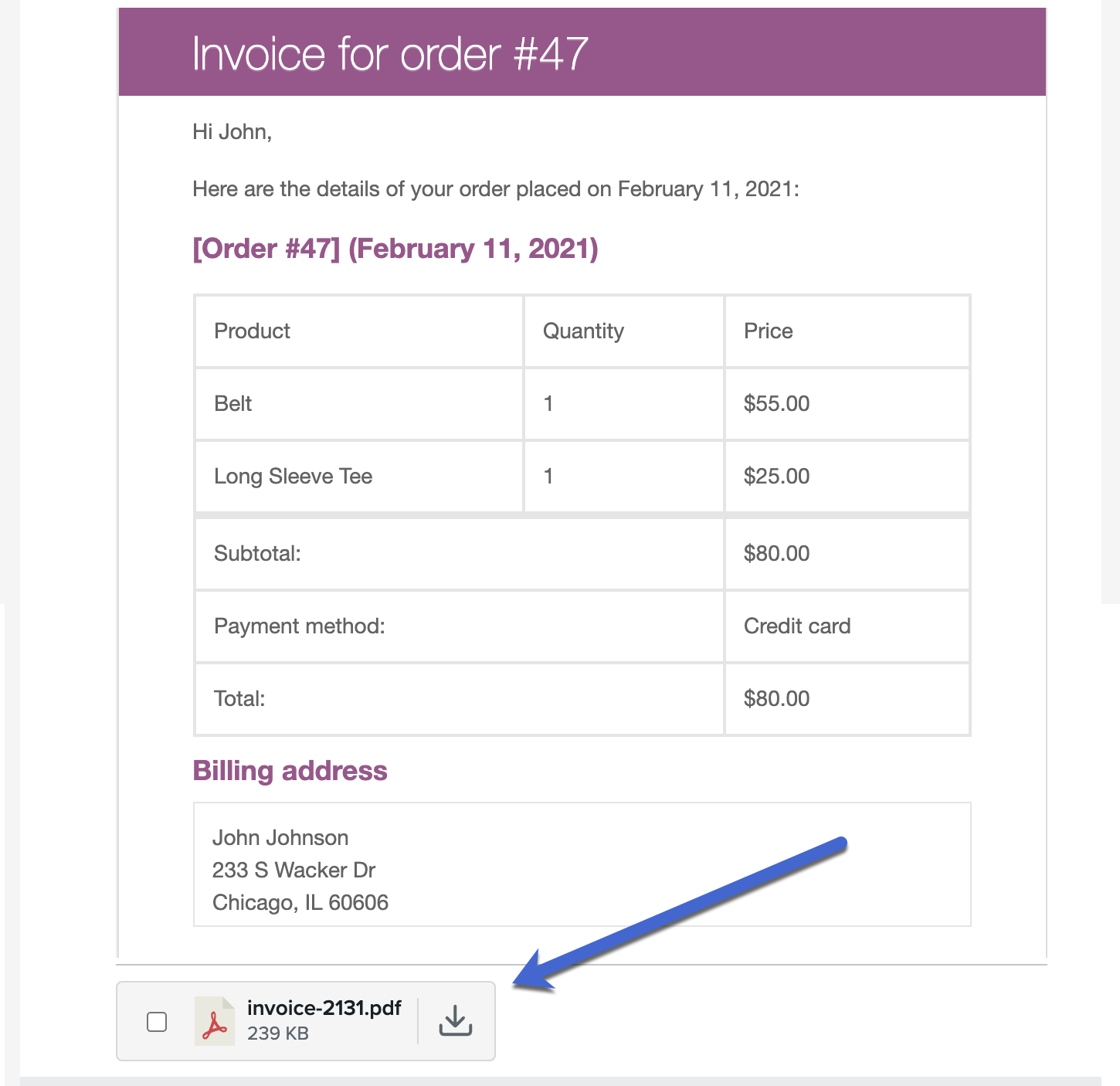
Task: Click John Johnson in the billing address
Action: coord(280,837)
